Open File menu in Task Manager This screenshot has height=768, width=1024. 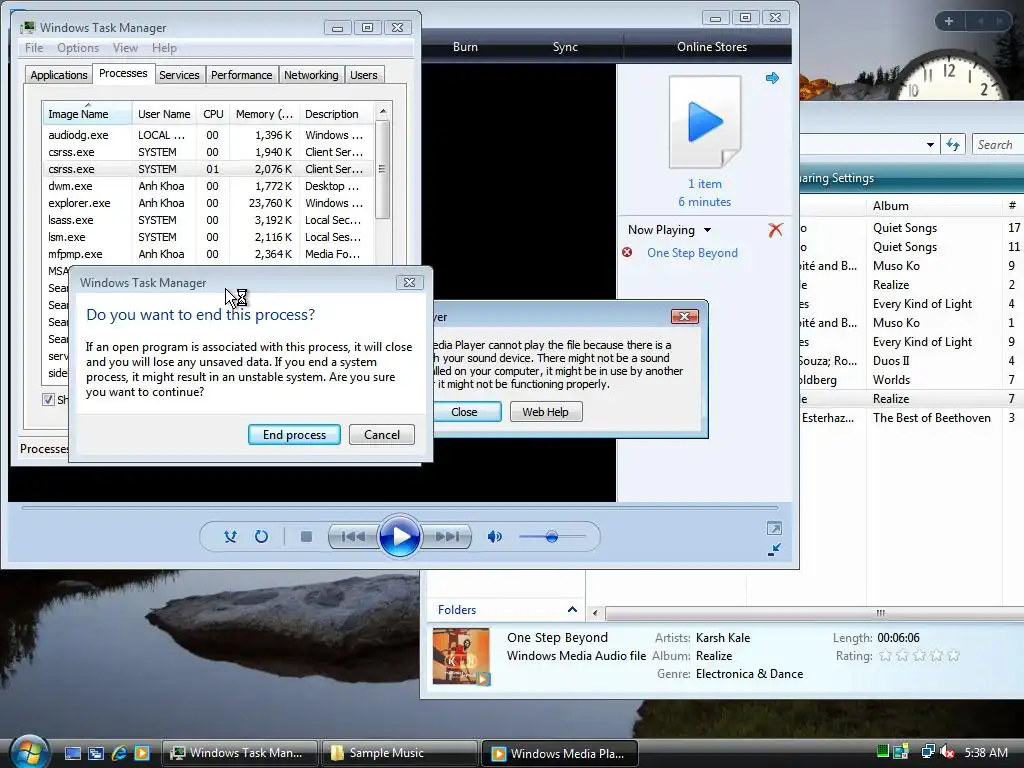point(34,48)
